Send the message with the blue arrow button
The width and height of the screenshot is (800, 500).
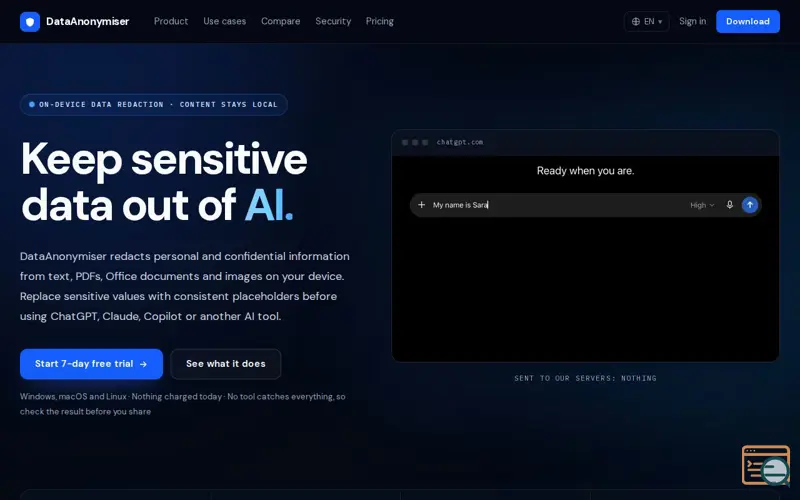tap(749, 205)
